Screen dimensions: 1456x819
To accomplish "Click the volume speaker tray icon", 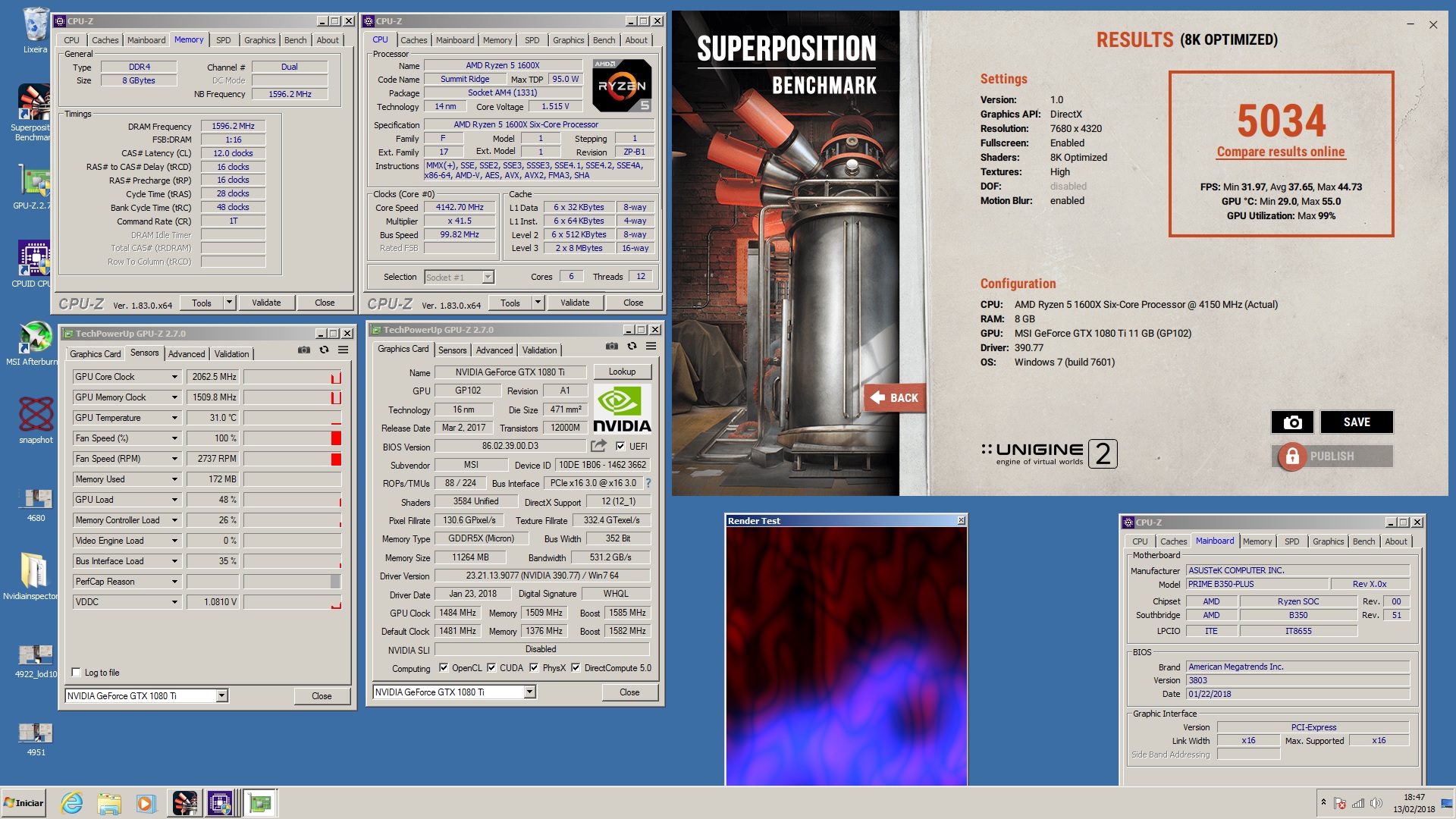I will [x=1376, y=803].
